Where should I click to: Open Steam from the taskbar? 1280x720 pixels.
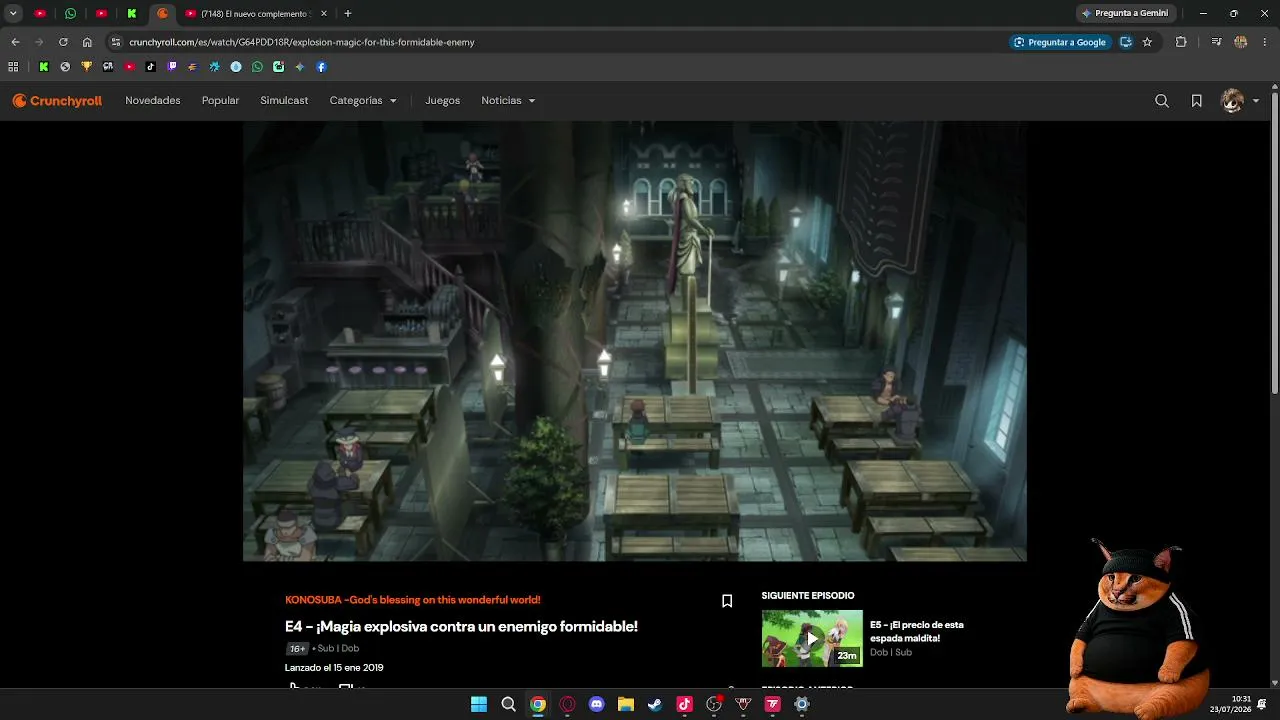tap(655, 704)
